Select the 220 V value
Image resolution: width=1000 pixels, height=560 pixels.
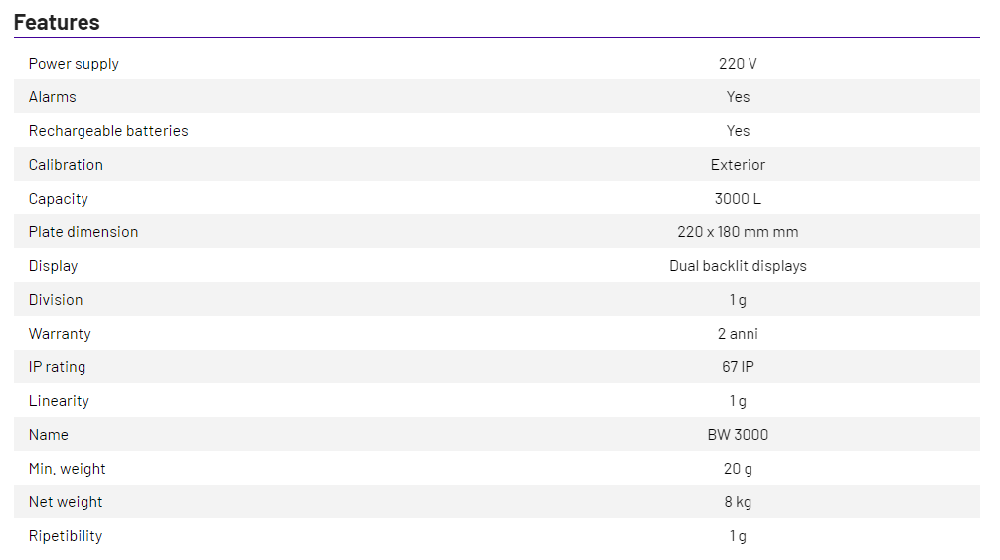click(x=738, y=64)
